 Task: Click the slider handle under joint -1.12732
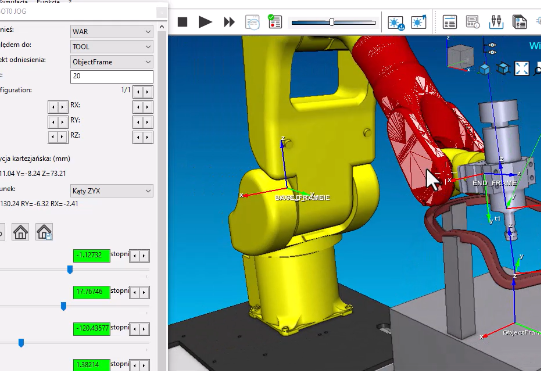pos(70,270)
